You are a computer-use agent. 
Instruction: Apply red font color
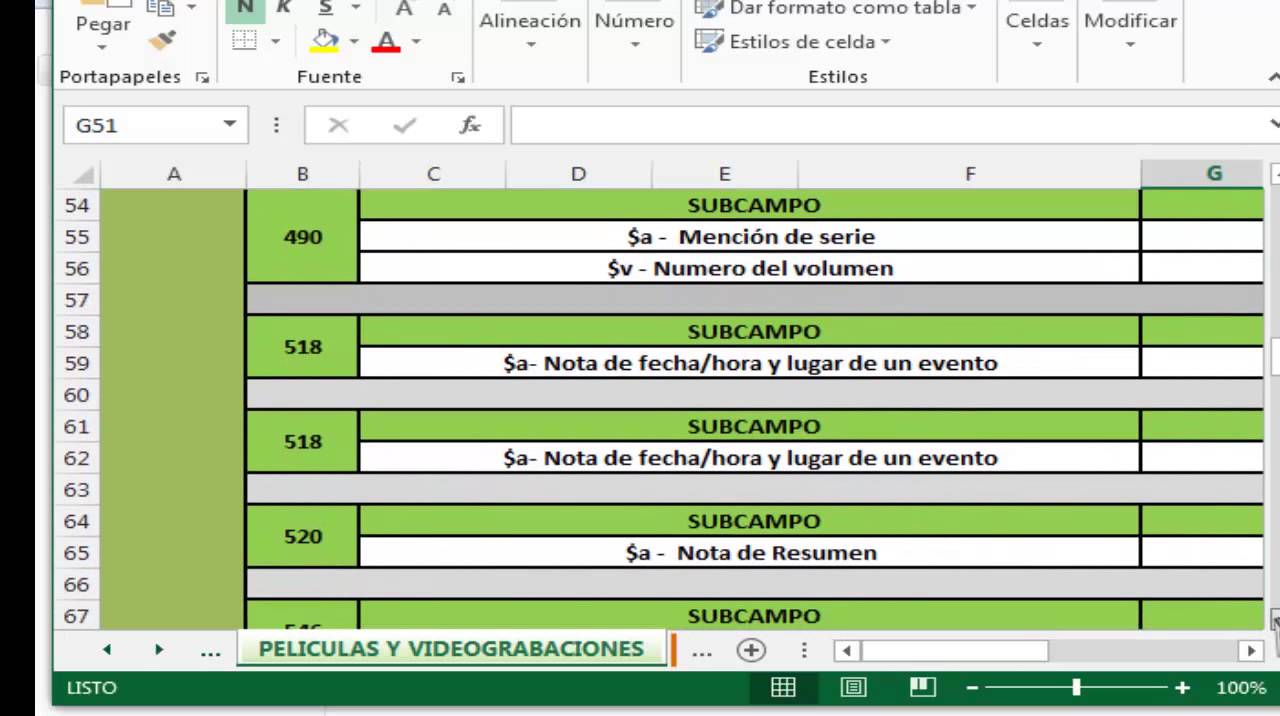click(387, 41)
